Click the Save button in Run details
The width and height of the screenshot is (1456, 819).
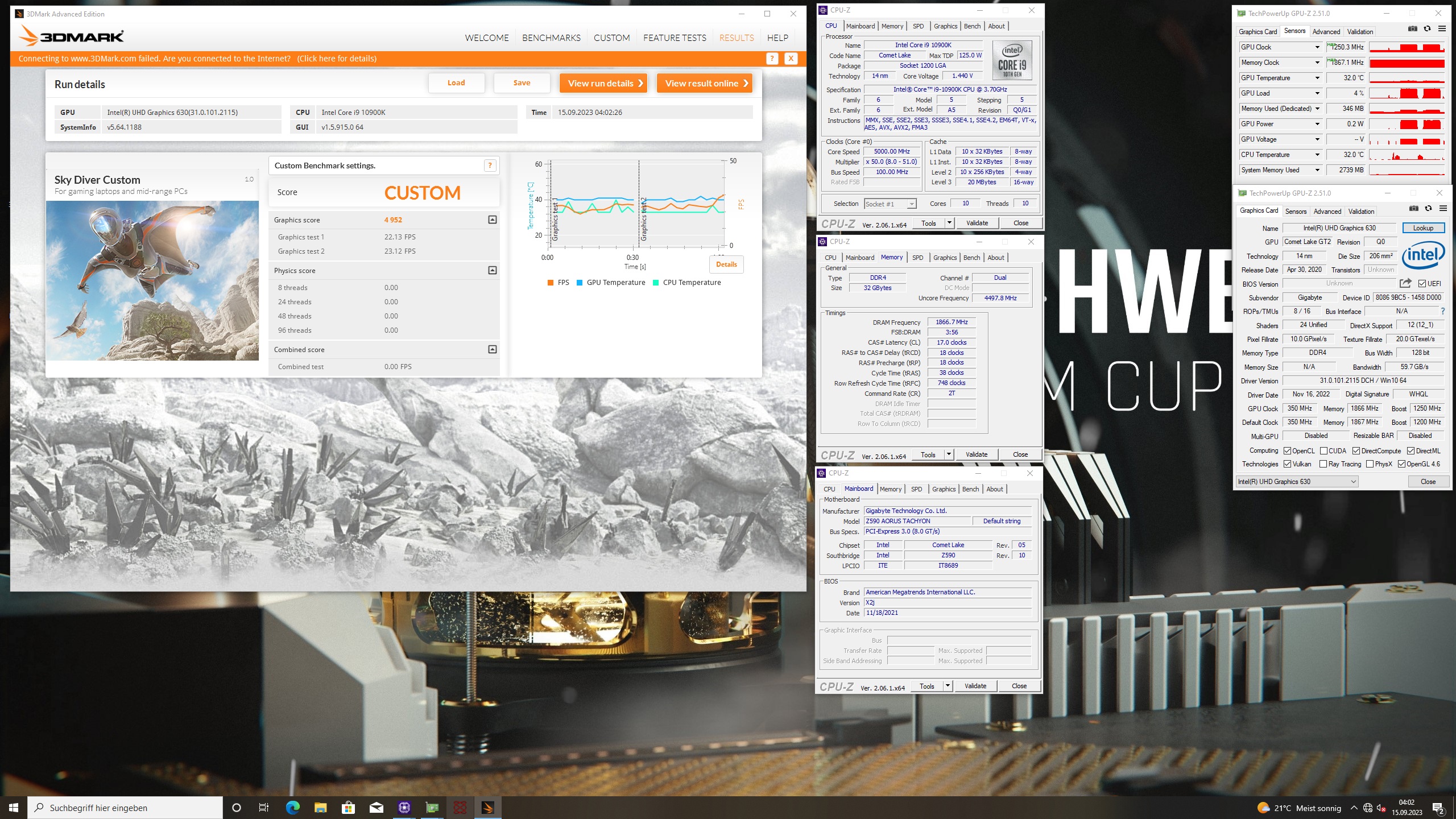pos(522,83)
